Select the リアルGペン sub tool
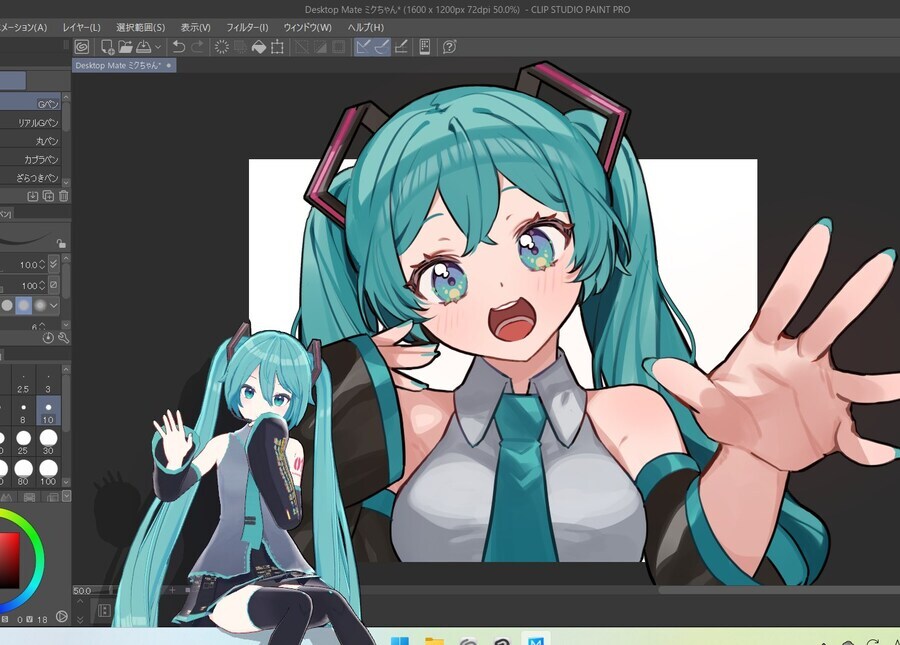This screenshot has height=645, width=900. click(x=30, y=122)
